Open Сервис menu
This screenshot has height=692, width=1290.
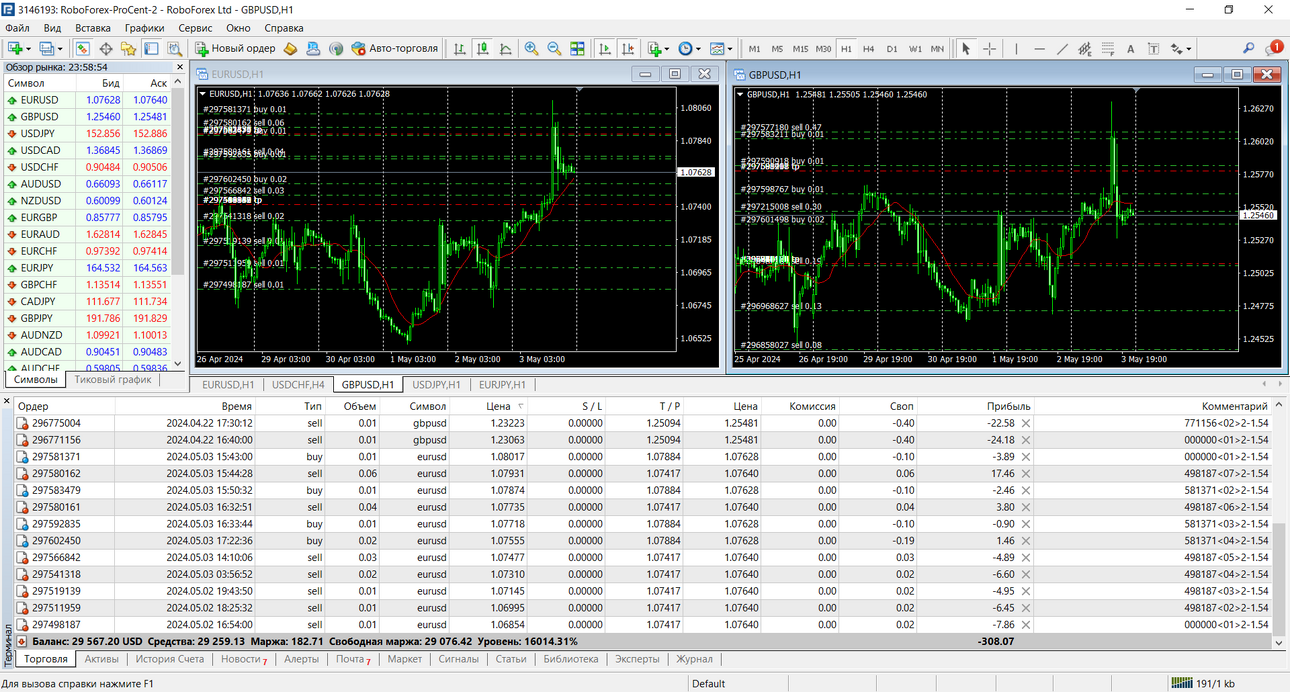195,28
